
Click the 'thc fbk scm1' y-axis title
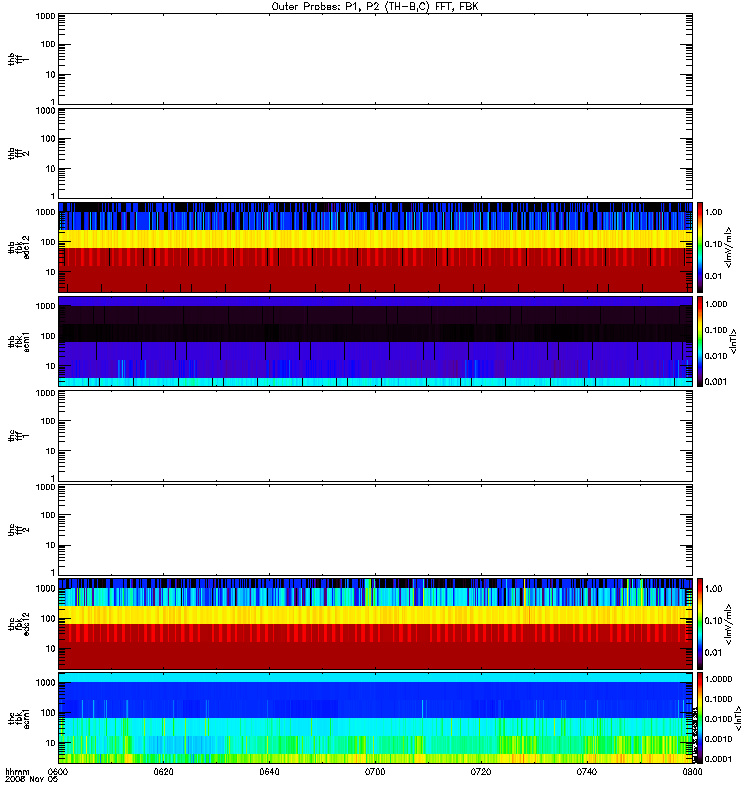[19, 718]
